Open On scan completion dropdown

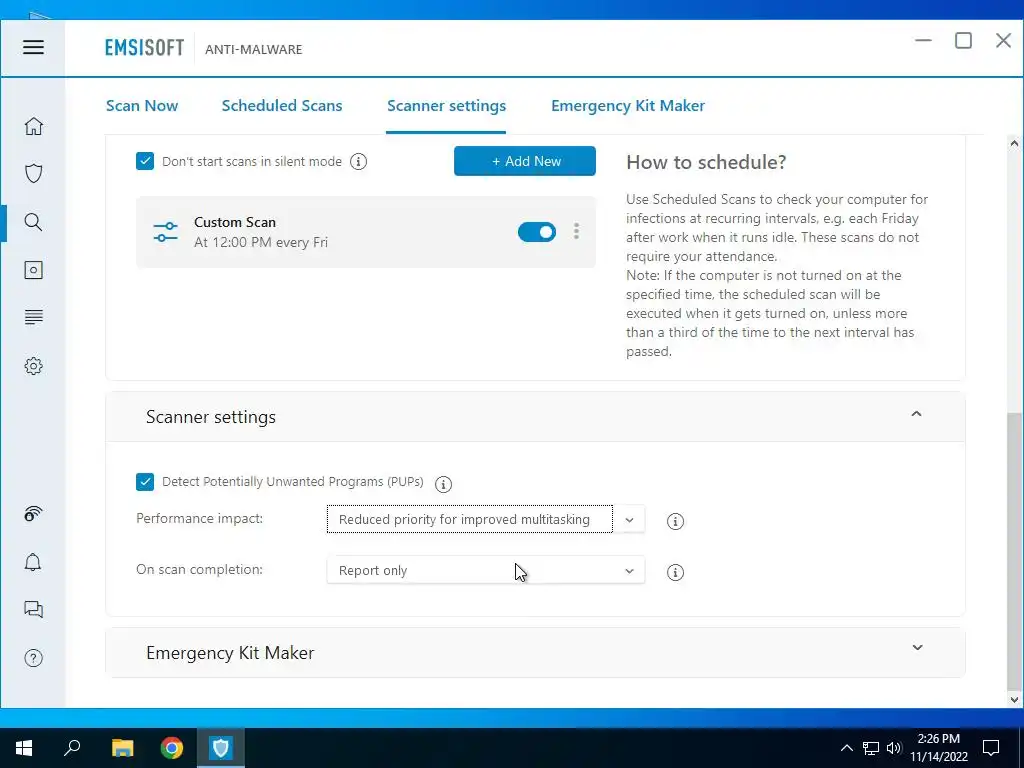pos(486,570)
